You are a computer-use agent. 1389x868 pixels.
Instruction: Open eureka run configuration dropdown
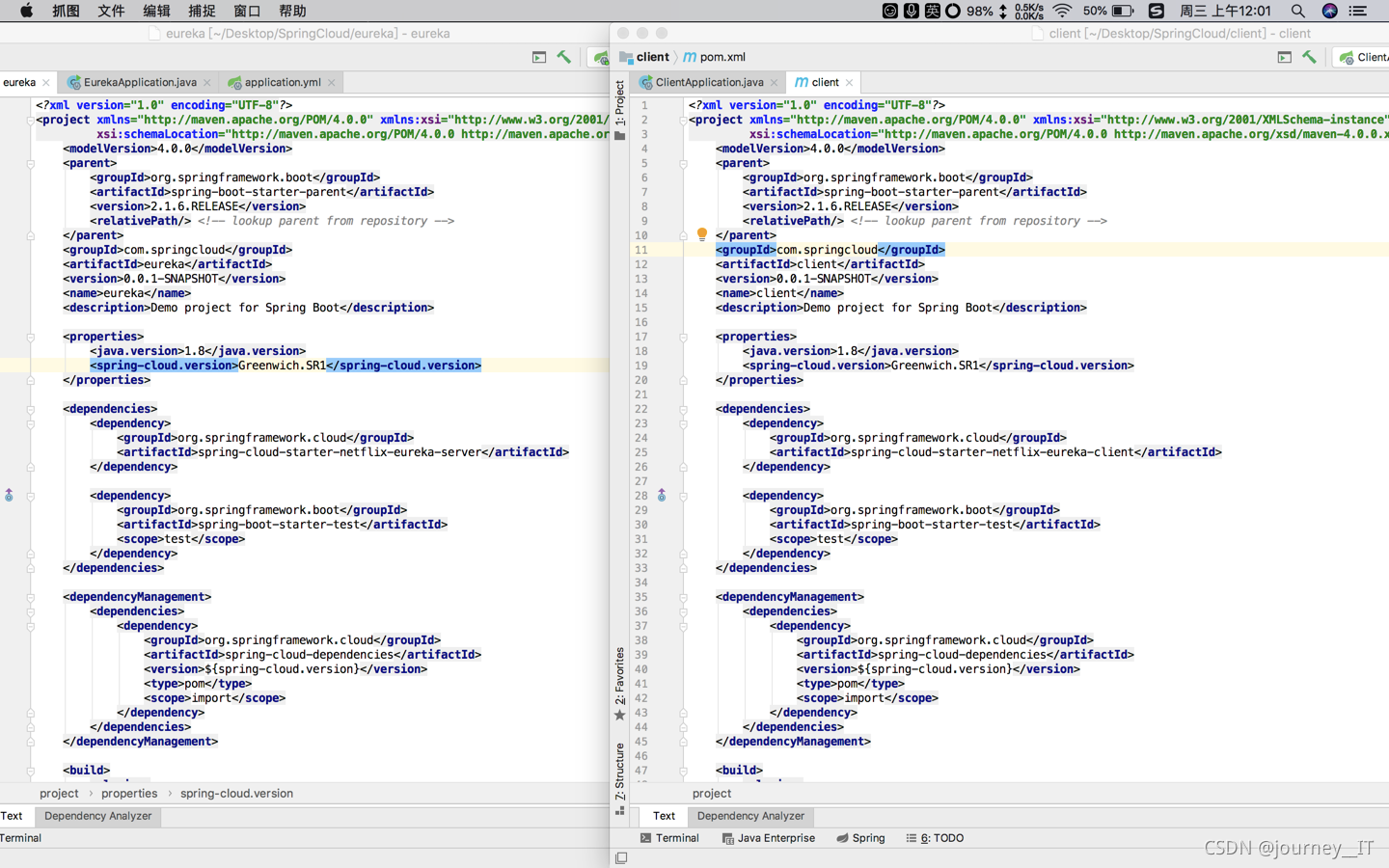[x=601, y=57]
